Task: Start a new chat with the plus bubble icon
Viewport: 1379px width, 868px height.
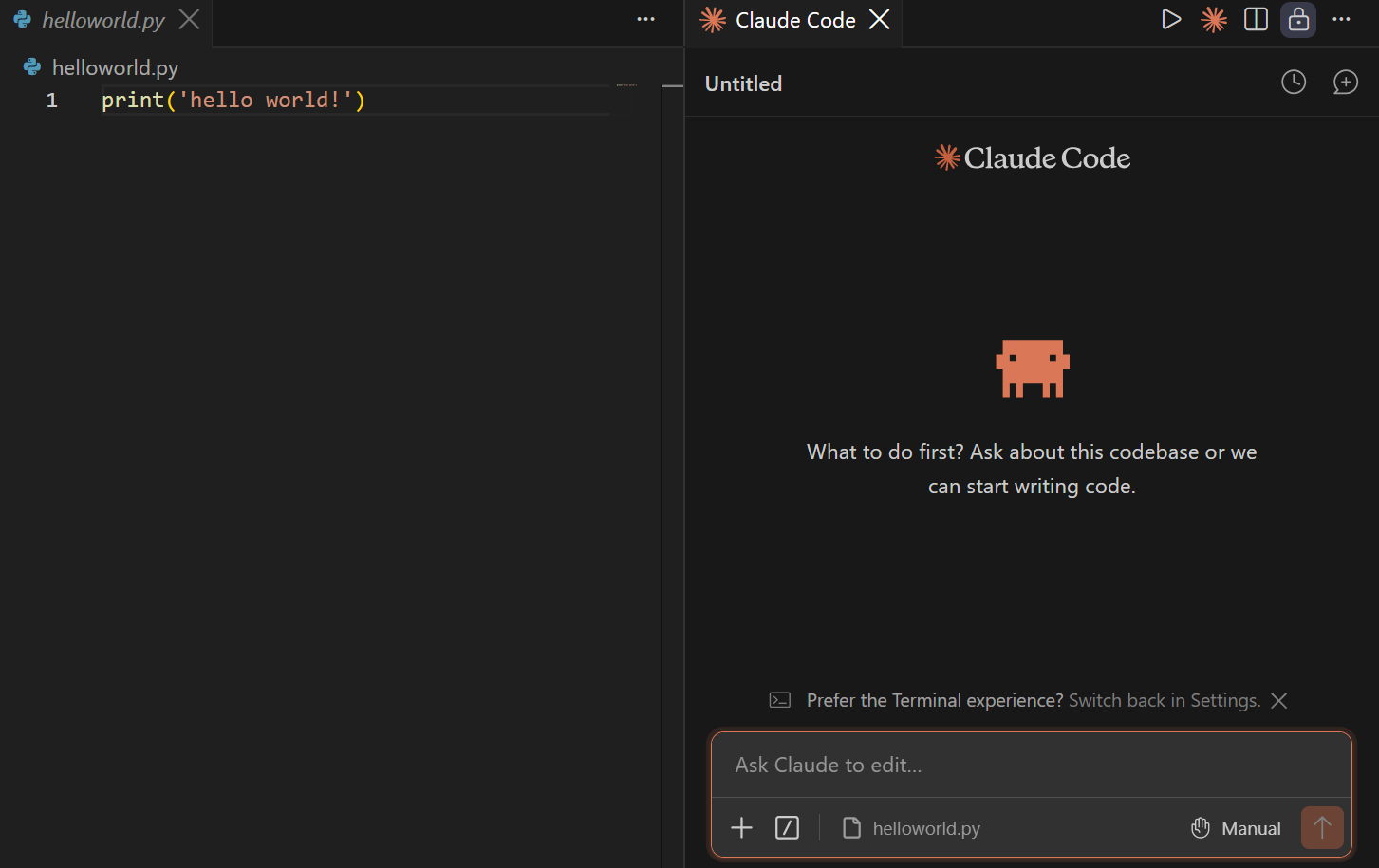Action: click(1346, 83)
